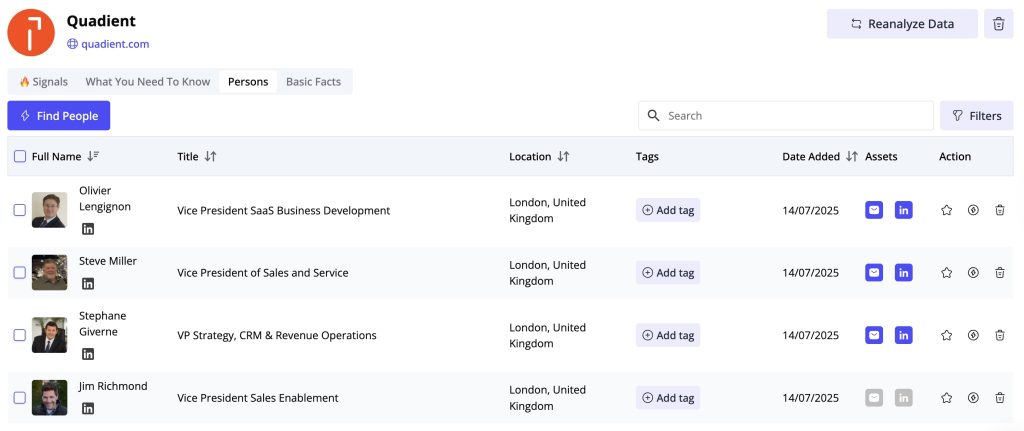The height and width of the screenshot is (431, 1024).
Task: Delete company via top-right trash icon
Action: pos(999,24)
